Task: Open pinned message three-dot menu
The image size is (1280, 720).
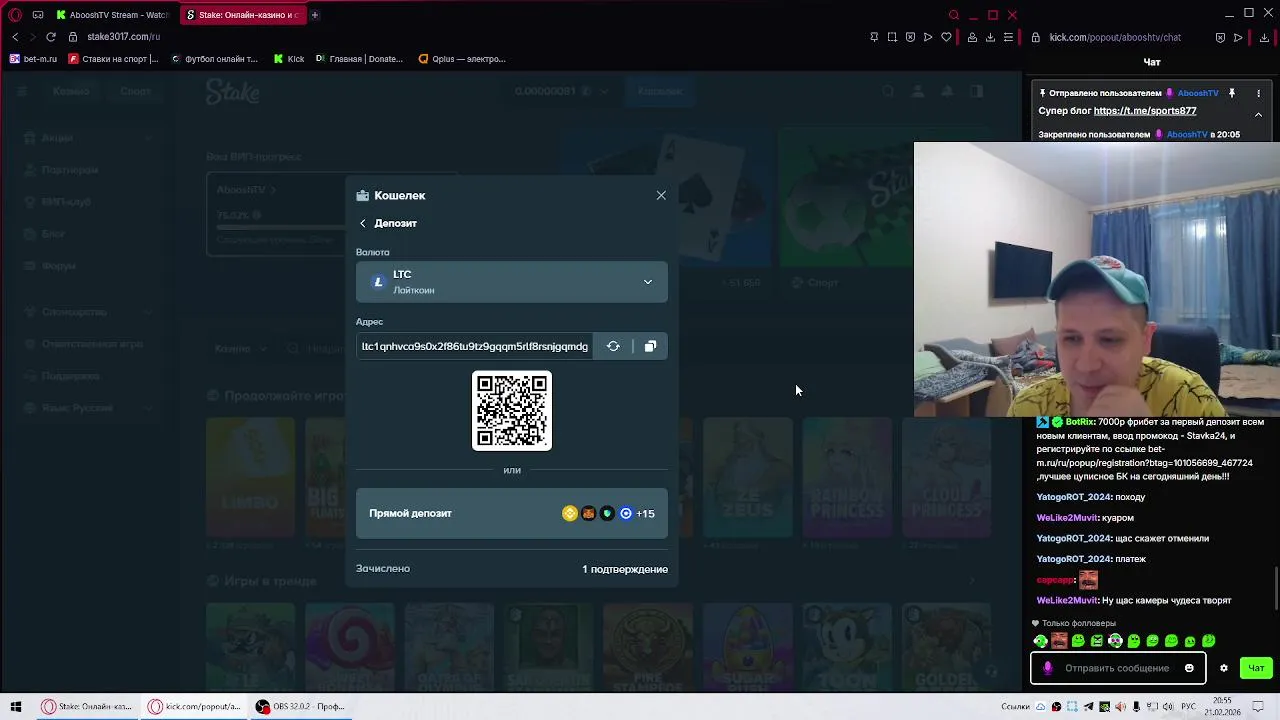Action: click(1259, 93)
